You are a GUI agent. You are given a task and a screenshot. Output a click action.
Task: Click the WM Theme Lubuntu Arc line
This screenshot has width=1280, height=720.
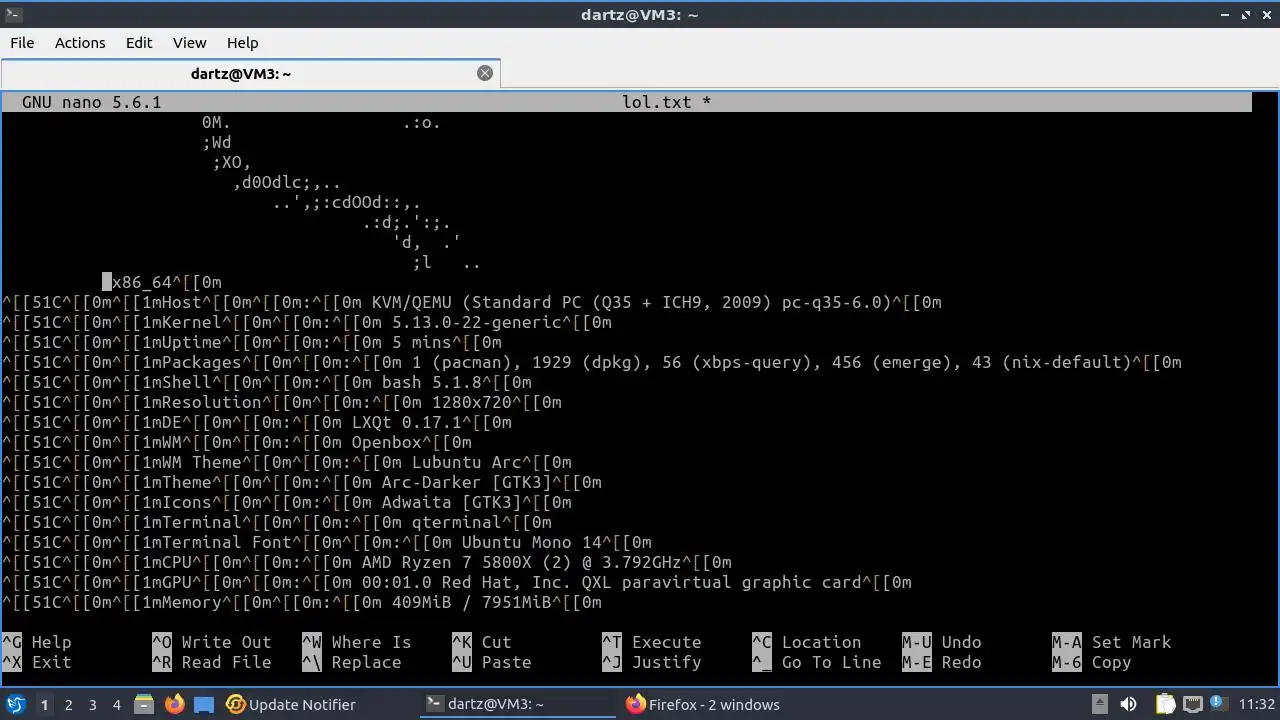[x=287, y=462]
